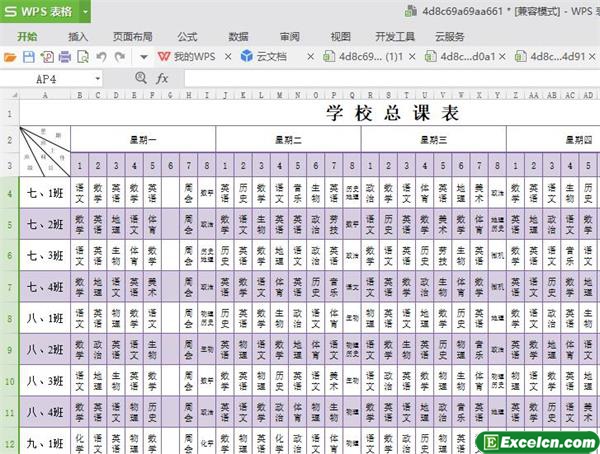This screenshot has width=600, height=454.
Task: Switch to the 4d8c...4d91 document tab
Action: (550, 57)
